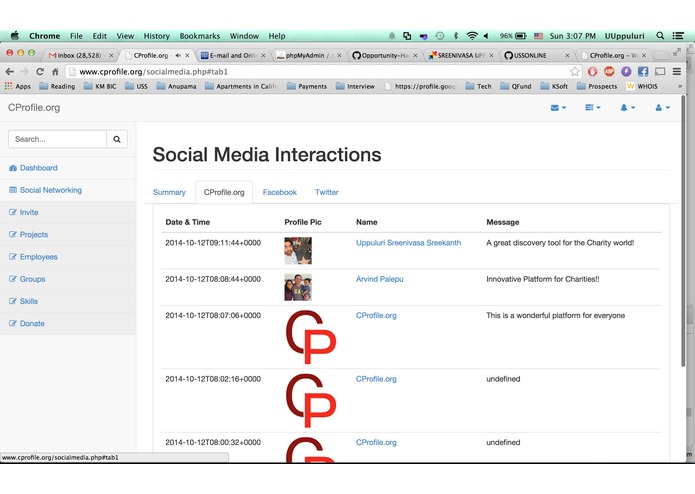Image resolution: width=695 pixels, height=494 pixels.
Task: Open the Bookmarks menu
Action: (199, 36)
